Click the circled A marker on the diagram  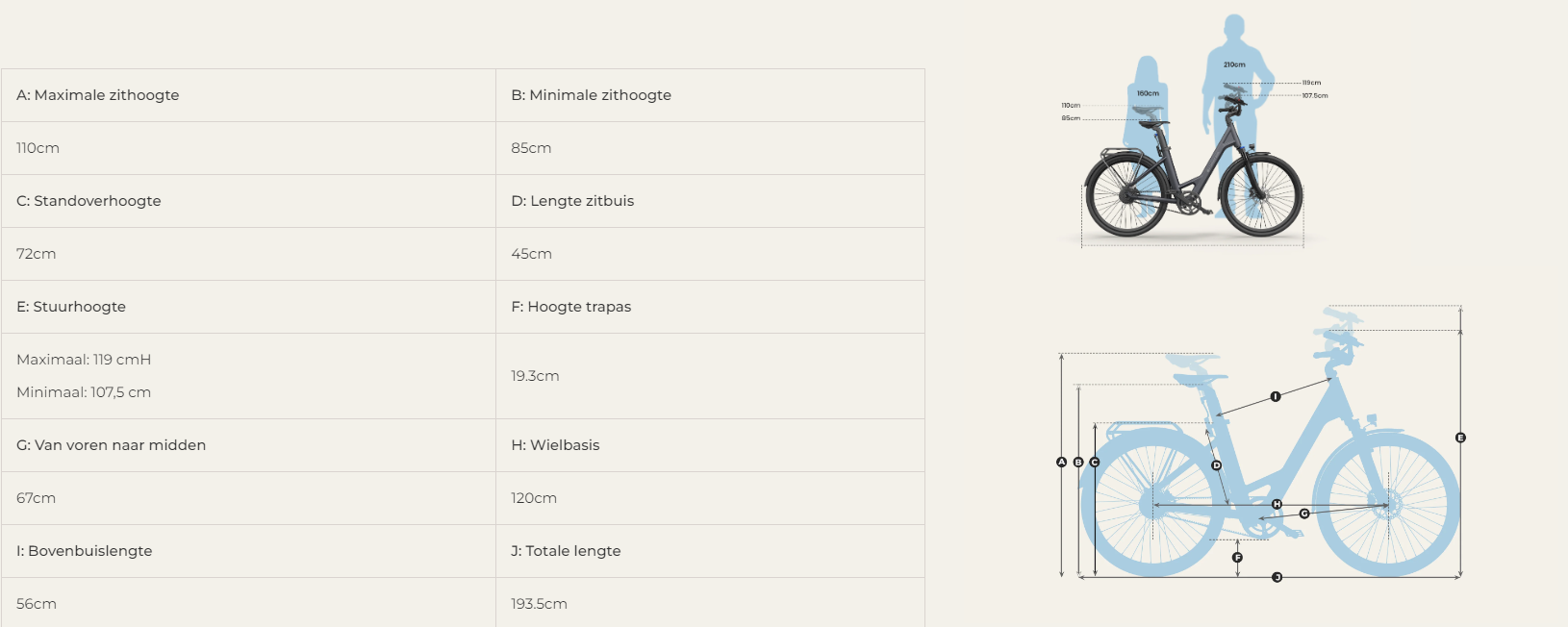click(x=1062, y=463)
